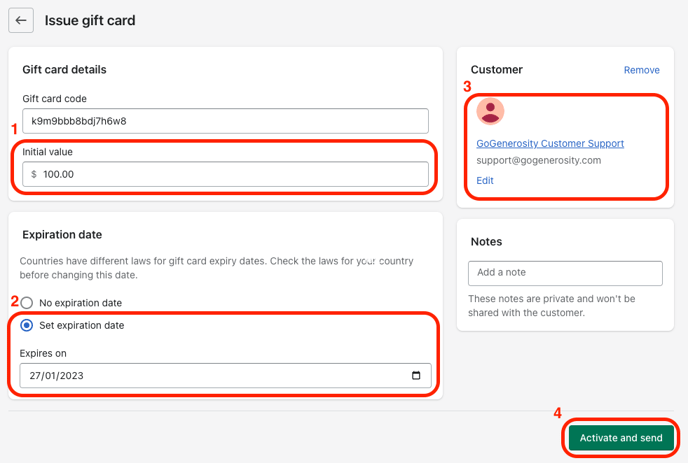Viewport: 688px width, 463px height.
Task: Click the Customer section heading
Action: [x=497, y=70]
